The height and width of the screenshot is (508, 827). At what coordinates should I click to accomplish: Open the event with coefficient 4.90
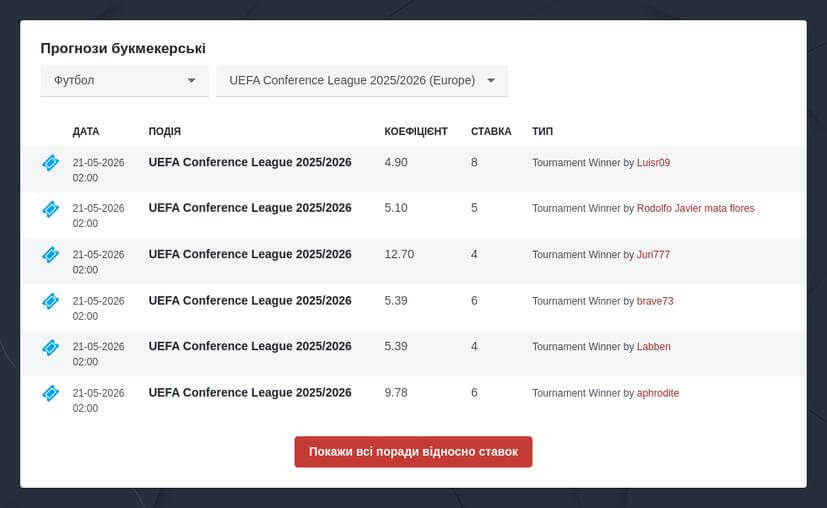(x=250, y=162)
